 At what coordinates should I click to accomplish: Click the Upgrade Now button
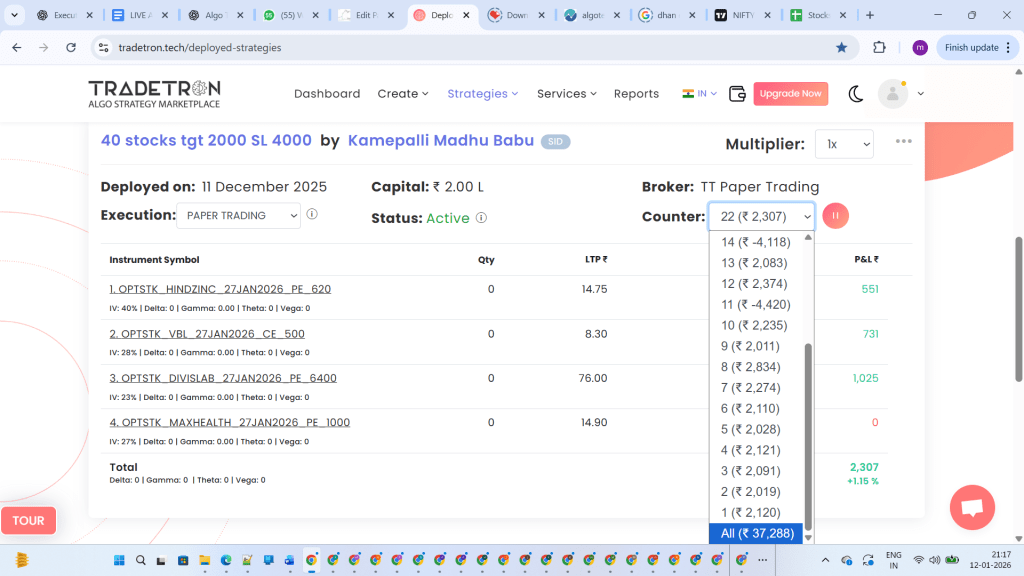click(790, 94)
